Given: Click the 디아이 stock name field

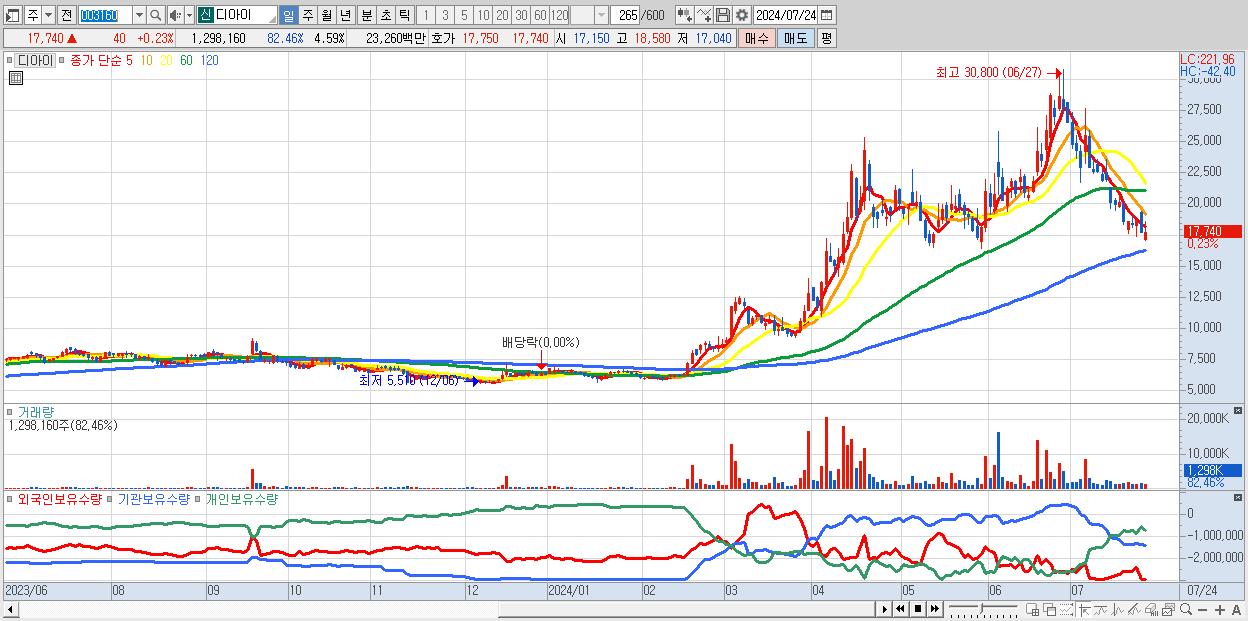Looking at the screenshot, I should tap(245, 15).
